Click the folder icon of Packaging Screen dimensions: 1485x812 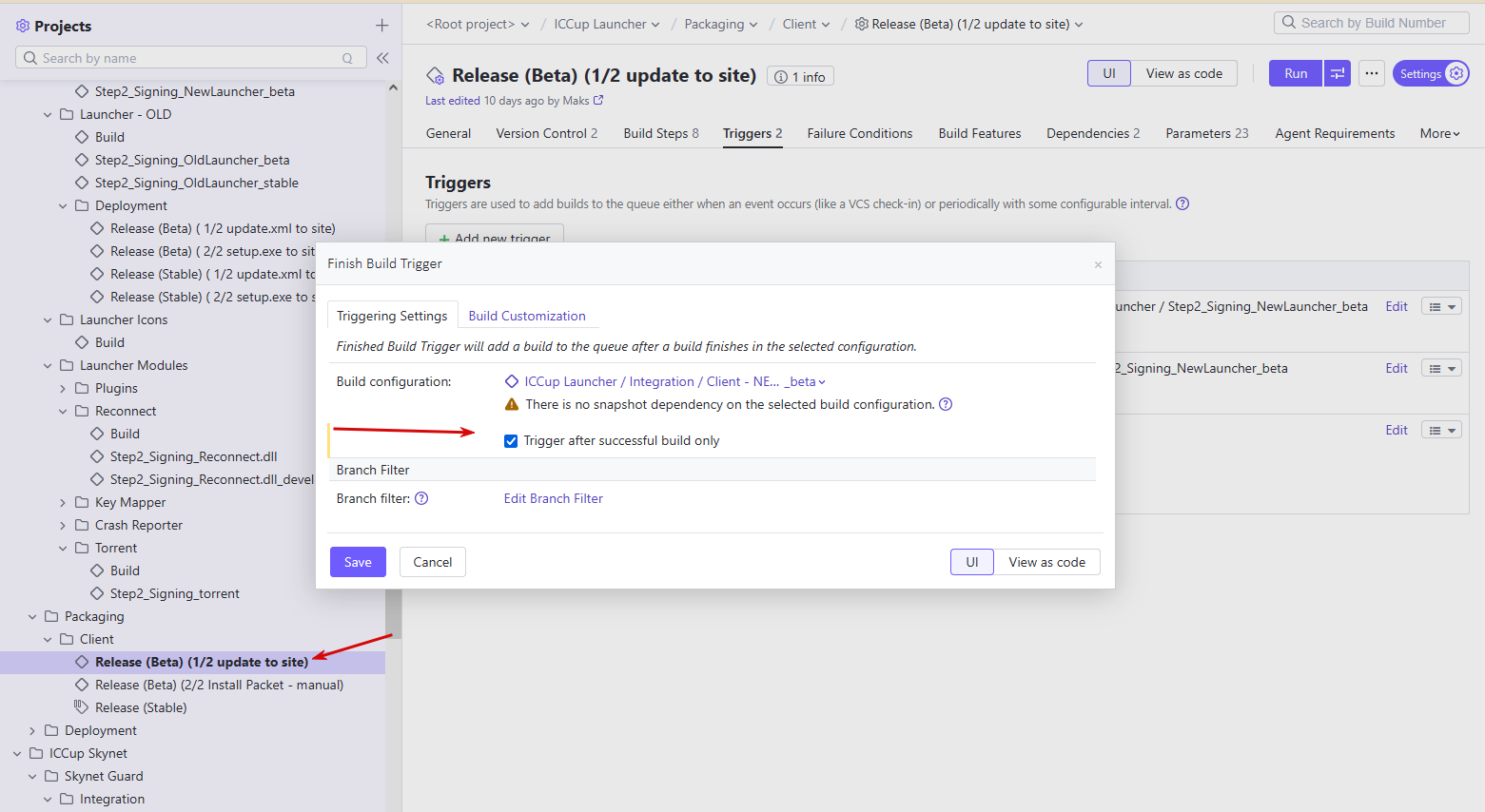point(51,616)
